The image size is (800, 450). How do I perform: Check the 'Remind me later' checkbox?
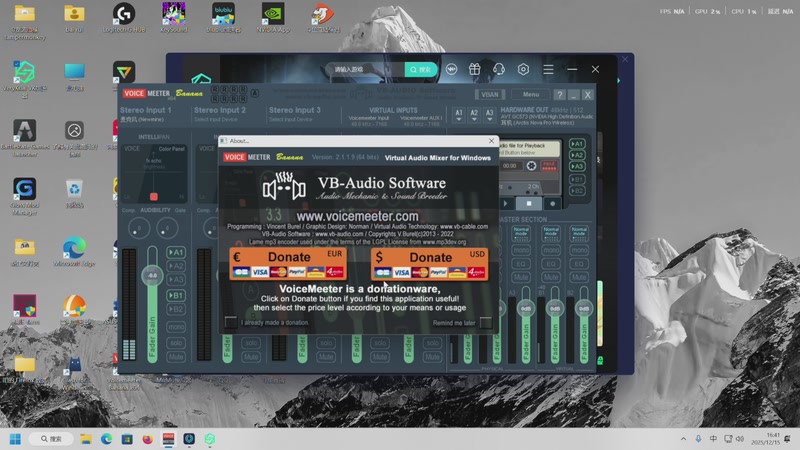(x=486, y=322)
